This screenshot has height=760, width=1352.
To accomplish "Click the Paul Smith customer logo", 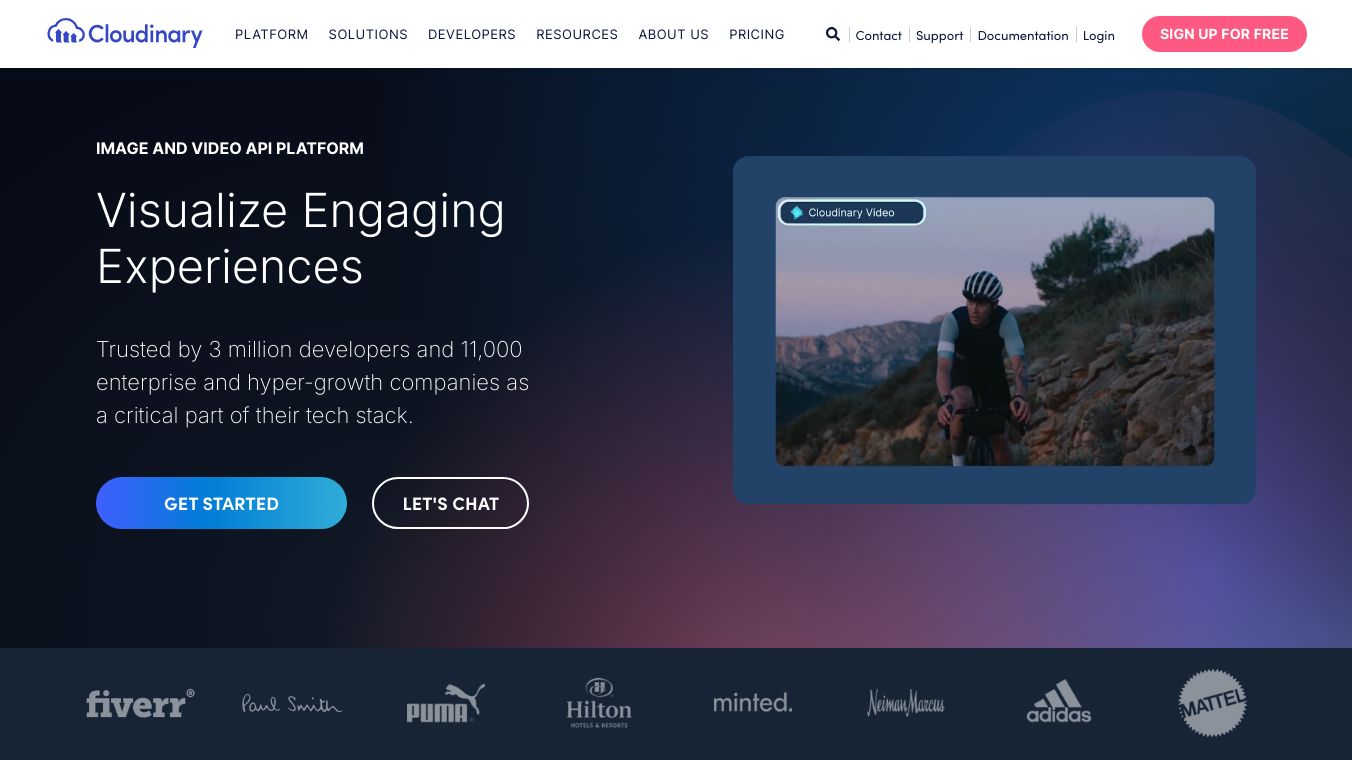I will (x=291, y=704).
